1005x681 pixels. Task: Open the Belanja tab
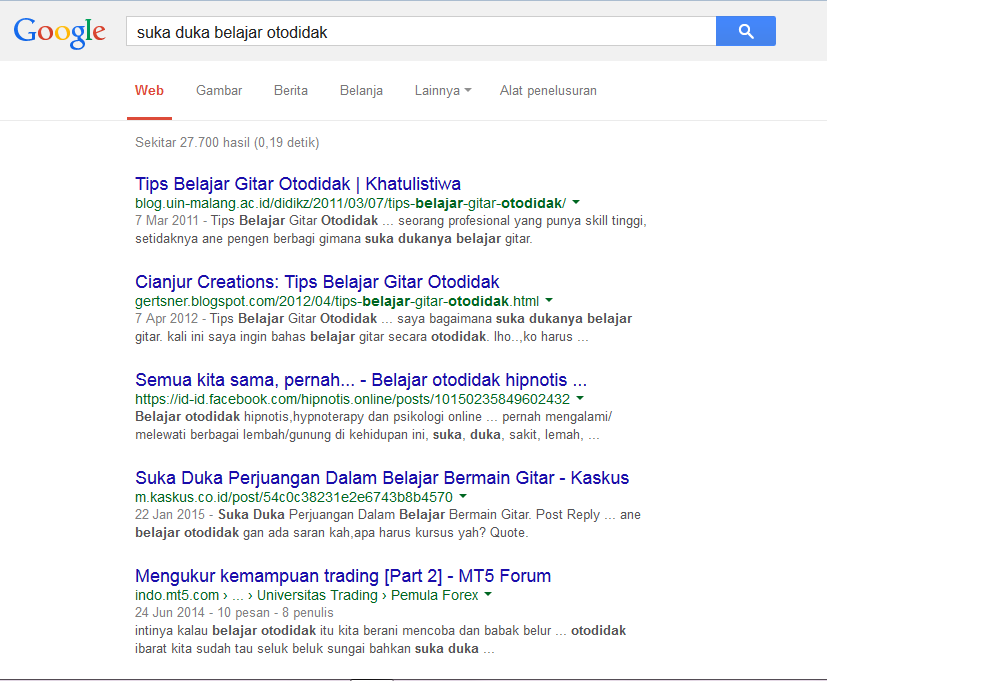coord(361,90)
